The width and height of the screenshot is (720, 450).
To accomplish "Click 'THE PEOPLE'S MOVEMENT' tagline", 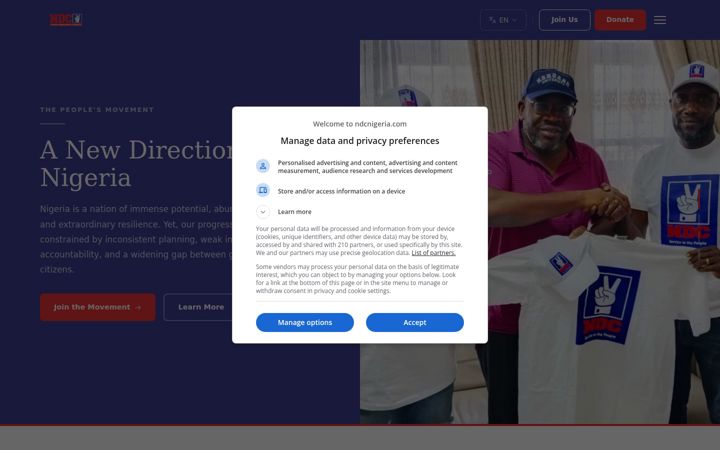I will 97,110.
